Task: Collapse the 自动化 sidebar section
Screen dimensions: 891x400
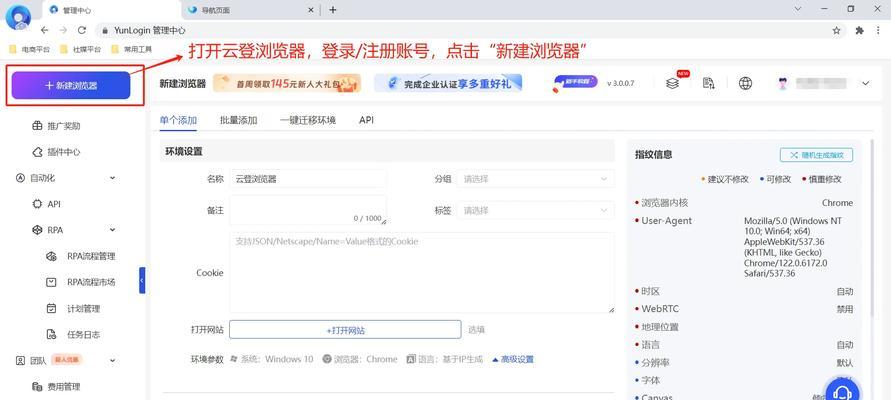Action: tap(113, 178)
